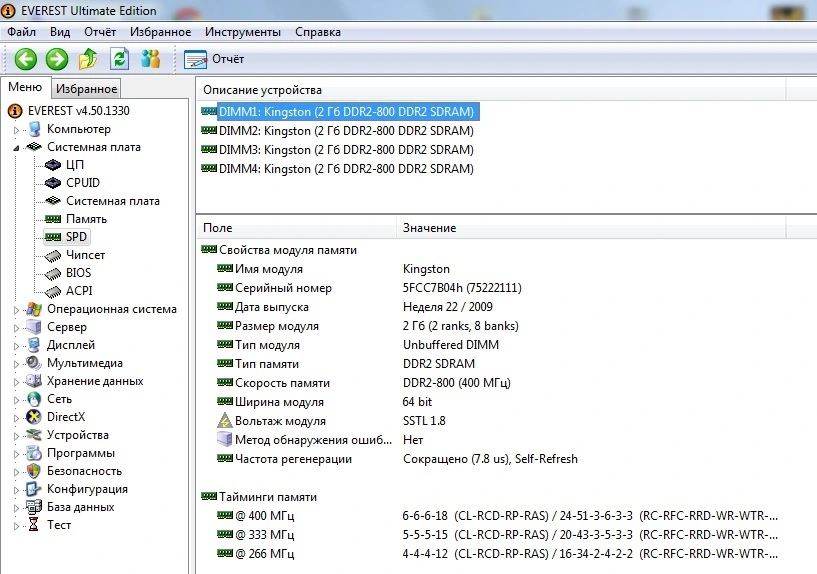Click the Отчёт toolbar button
The image size is (817, 574).
coord(214,59)
